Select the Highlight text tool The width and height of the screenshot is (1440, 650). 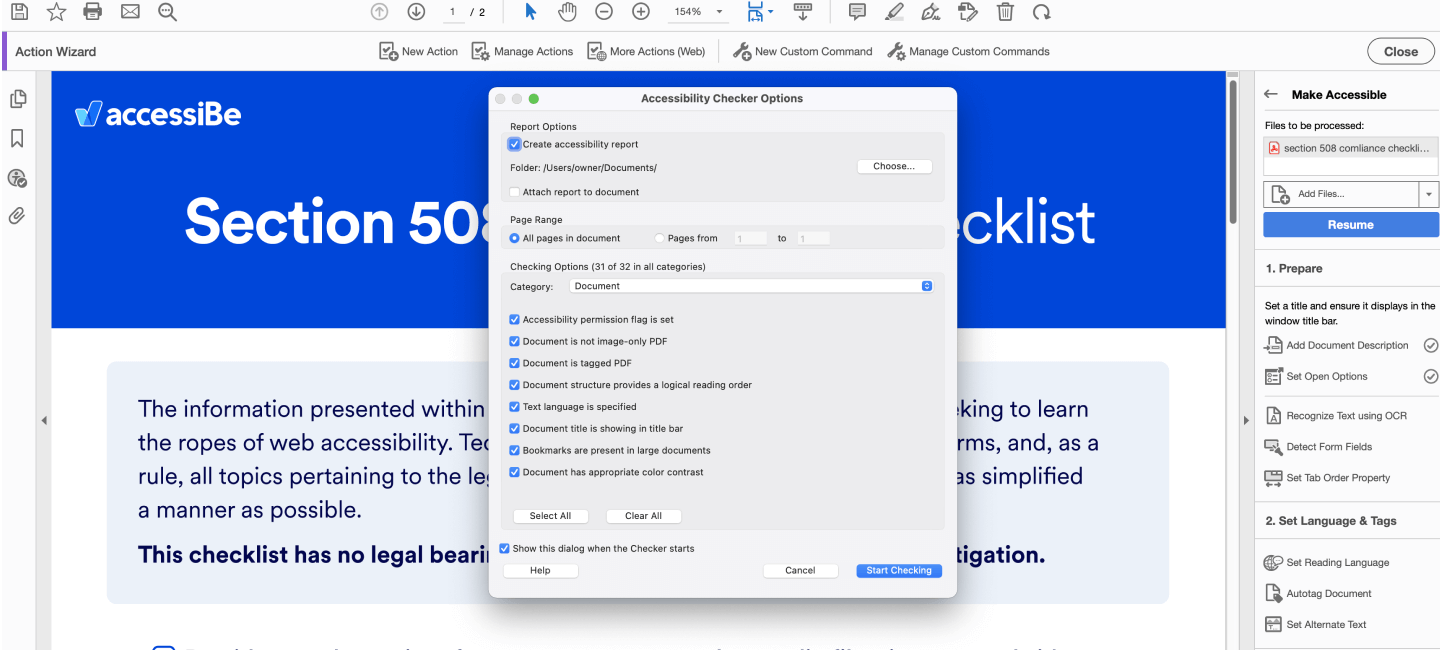[x=893, y=12]
